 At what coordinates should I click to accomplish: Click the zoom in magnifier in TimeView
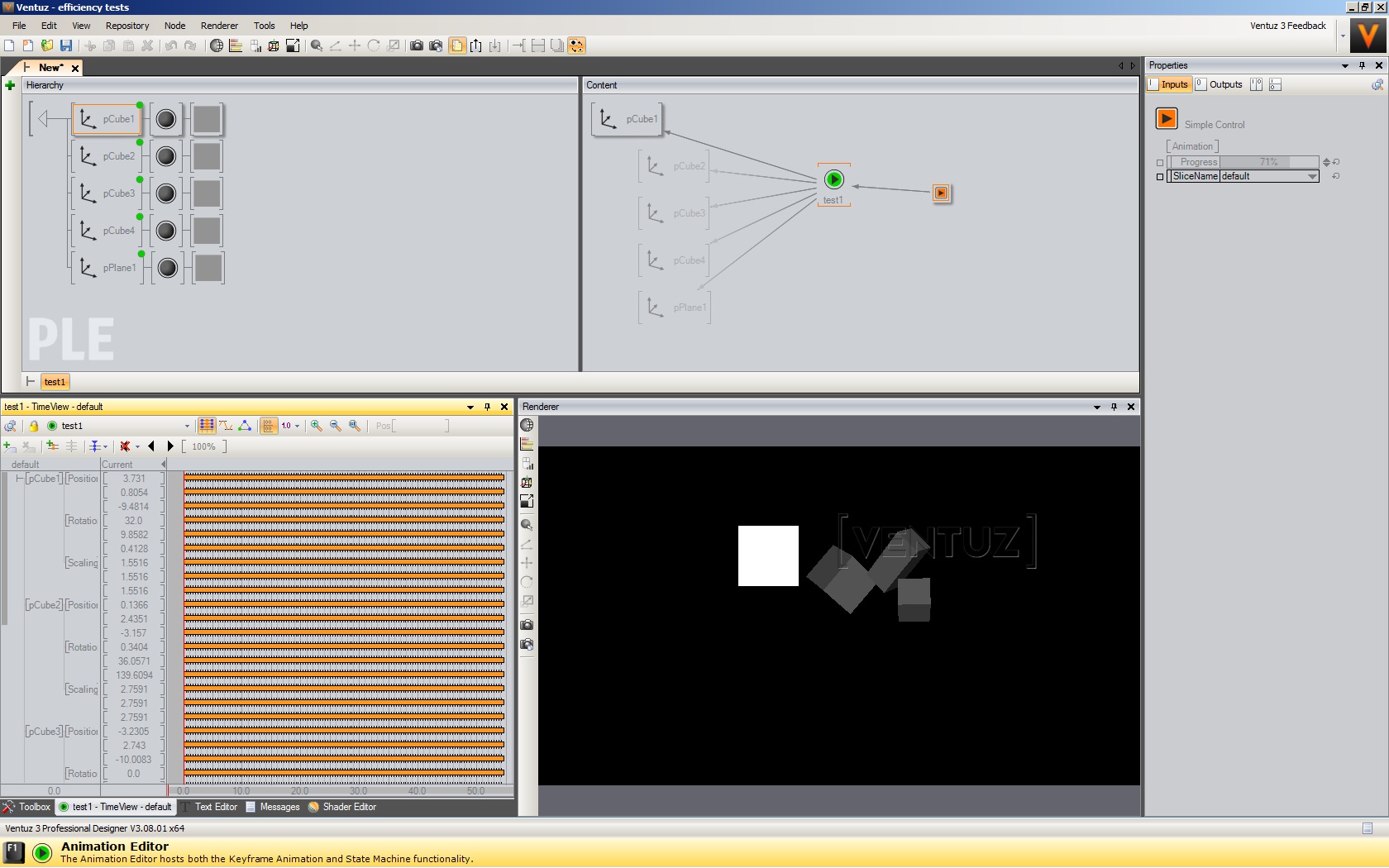[317, 426]
